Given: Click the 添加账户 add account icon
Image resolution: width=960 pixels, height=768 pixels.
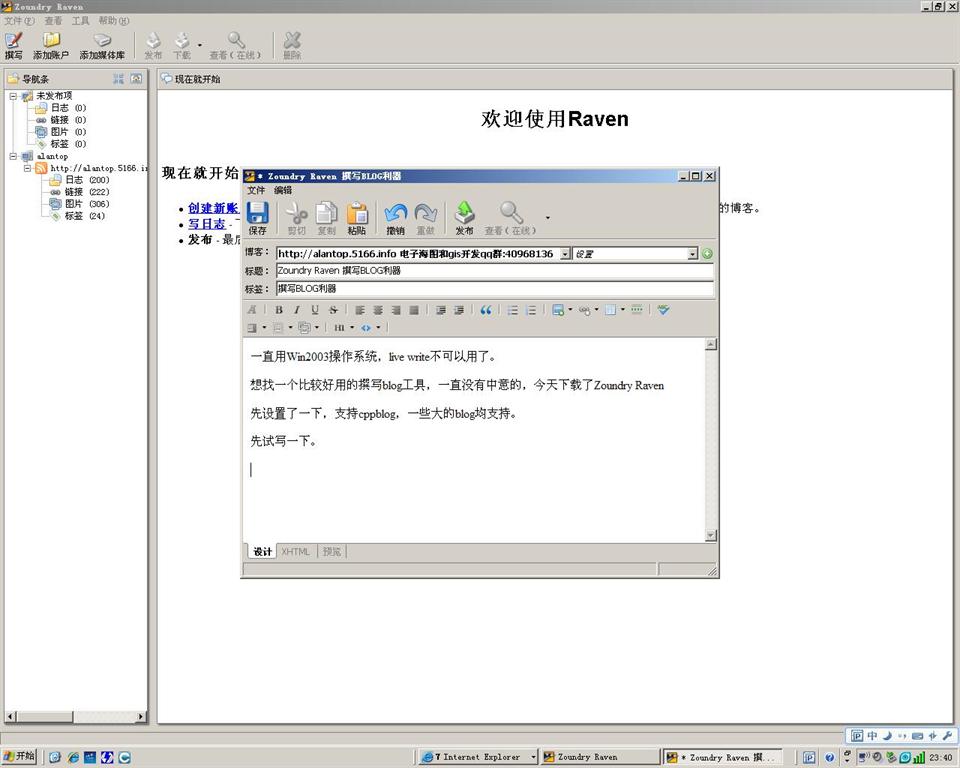Looking at the screenshot, I should point(51,45).
